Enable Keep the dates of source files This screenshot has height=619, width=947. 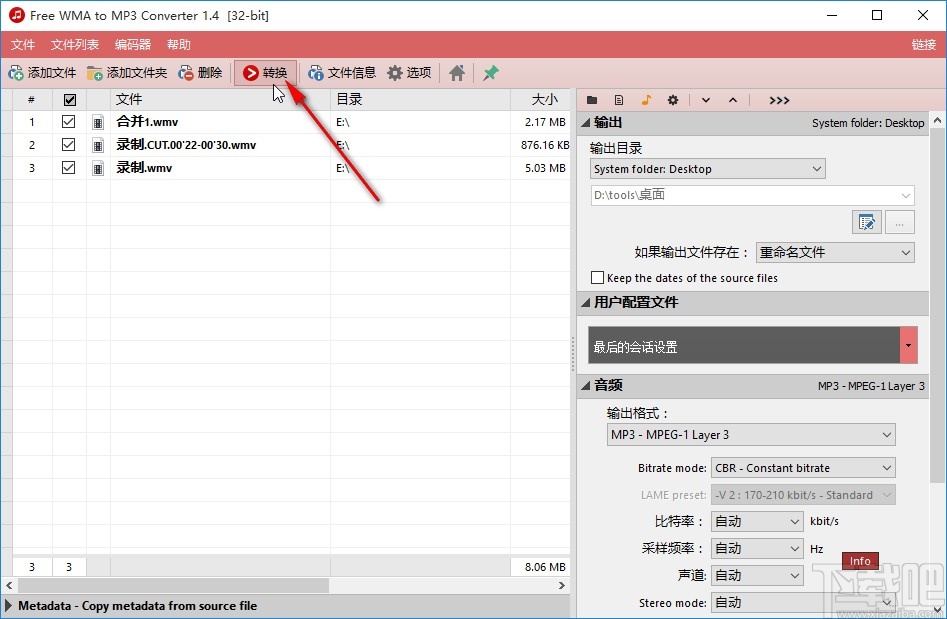pos(598,277)
